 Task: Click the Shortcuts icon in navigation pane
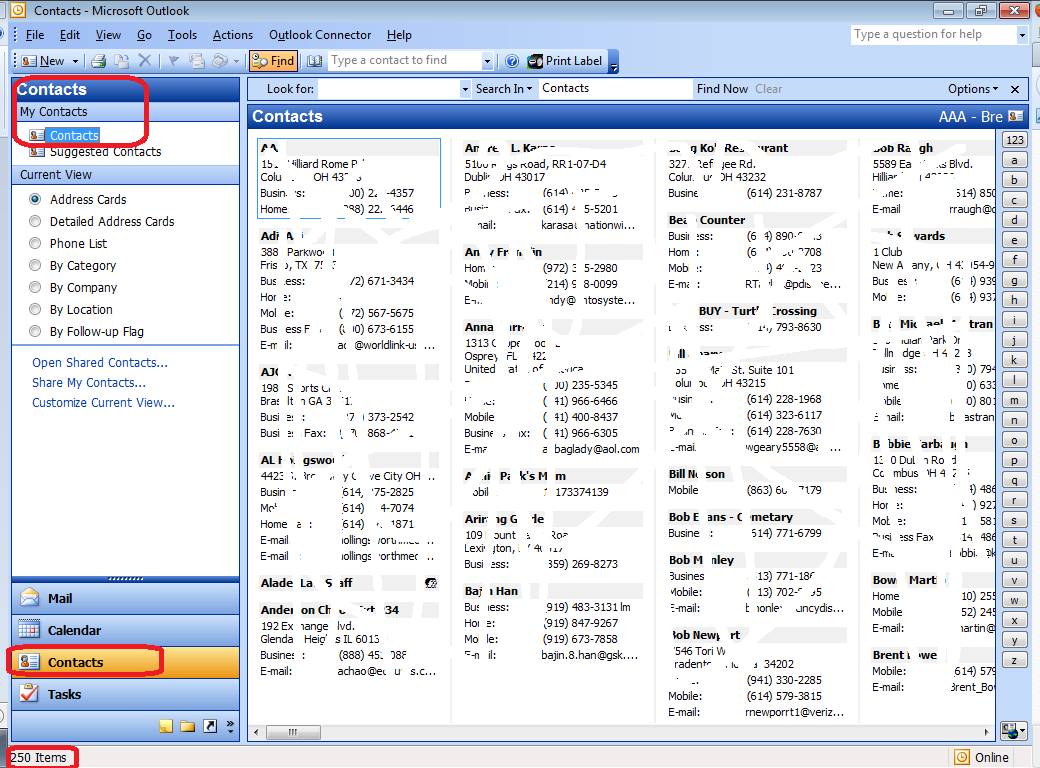pos(210,726)
